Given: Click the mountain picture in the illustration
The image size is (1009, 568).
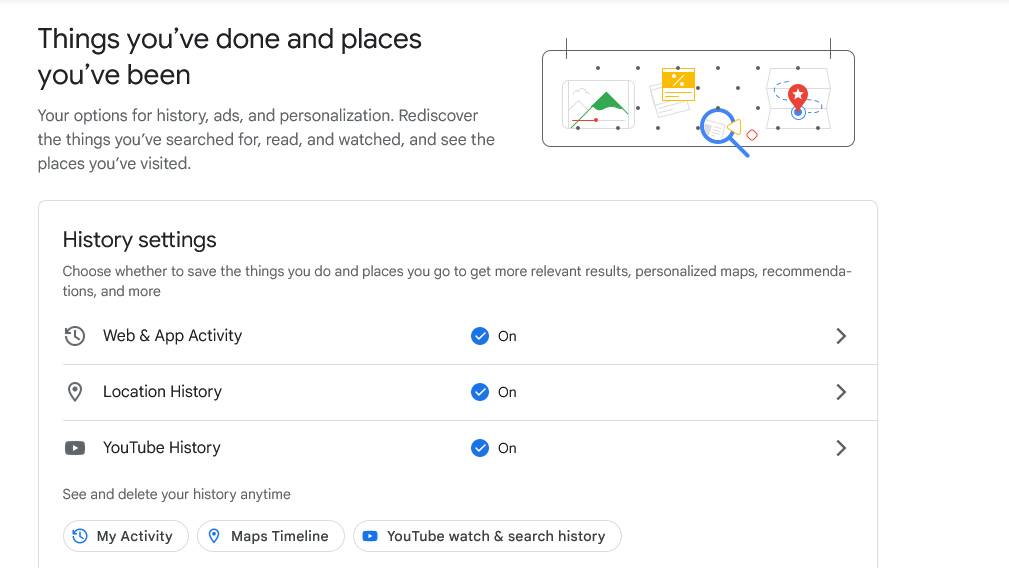Looking at the screenshot, I should 599,105.
